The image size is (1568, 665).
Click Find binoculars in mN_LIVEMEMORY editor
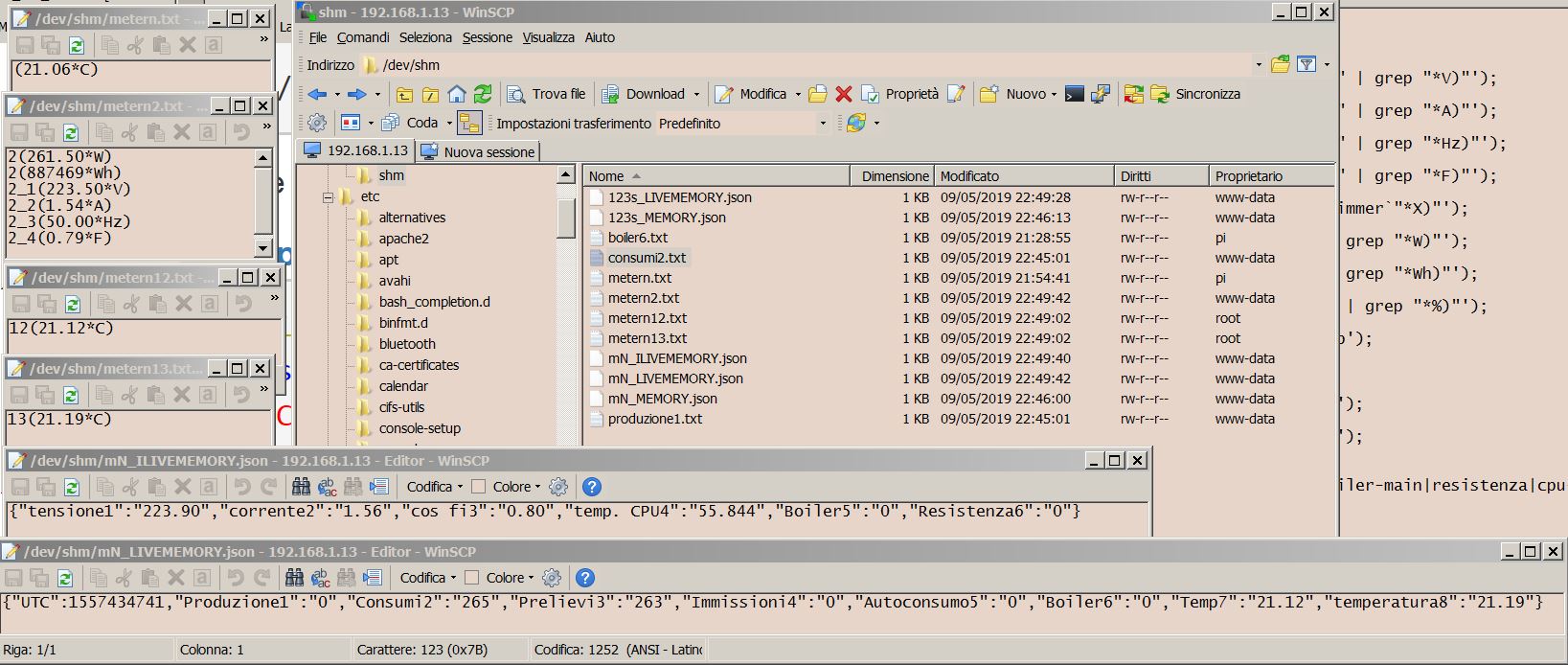coord(294,578)
